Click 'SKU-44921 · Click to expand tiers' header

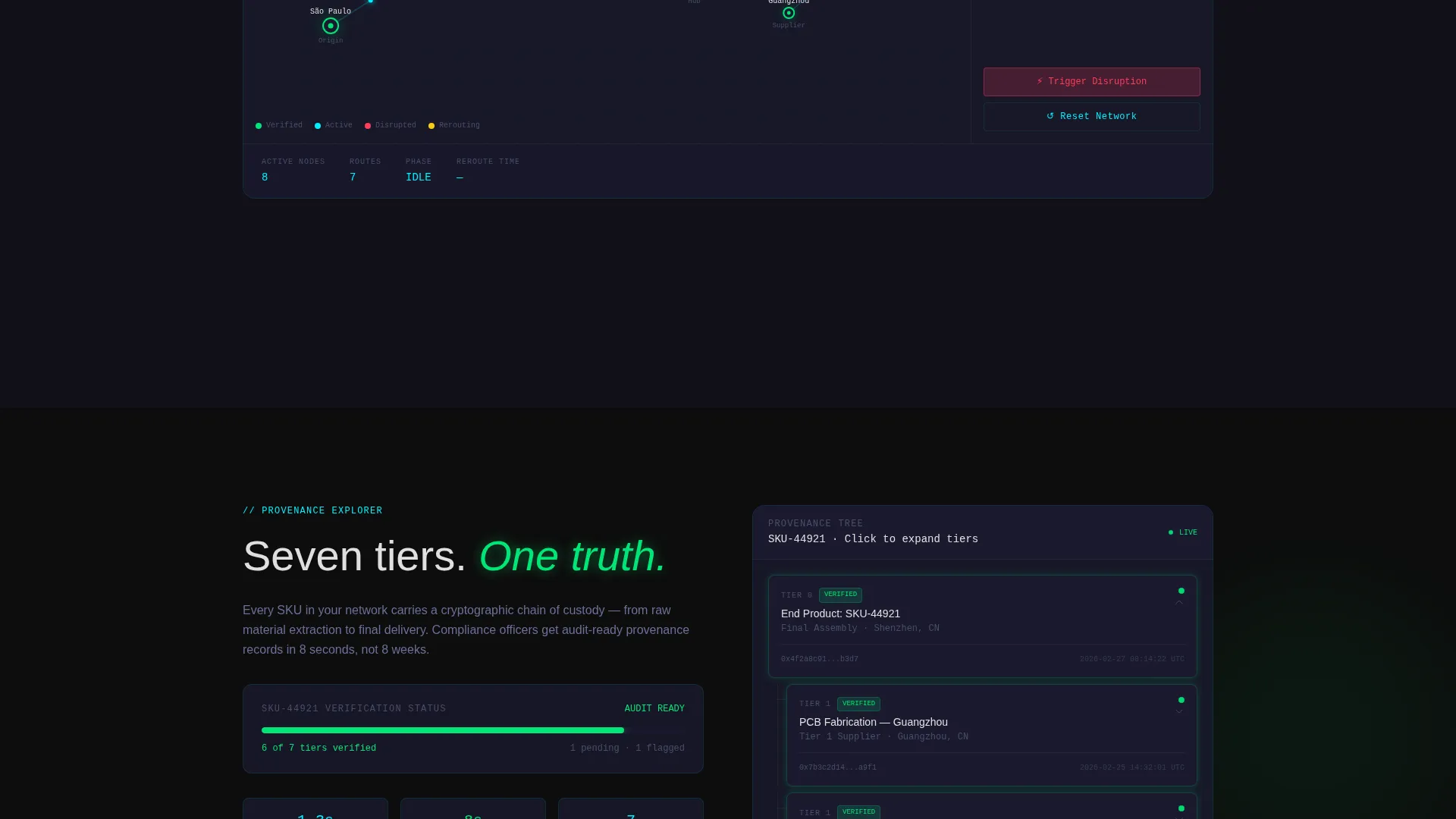click(873, 539)
